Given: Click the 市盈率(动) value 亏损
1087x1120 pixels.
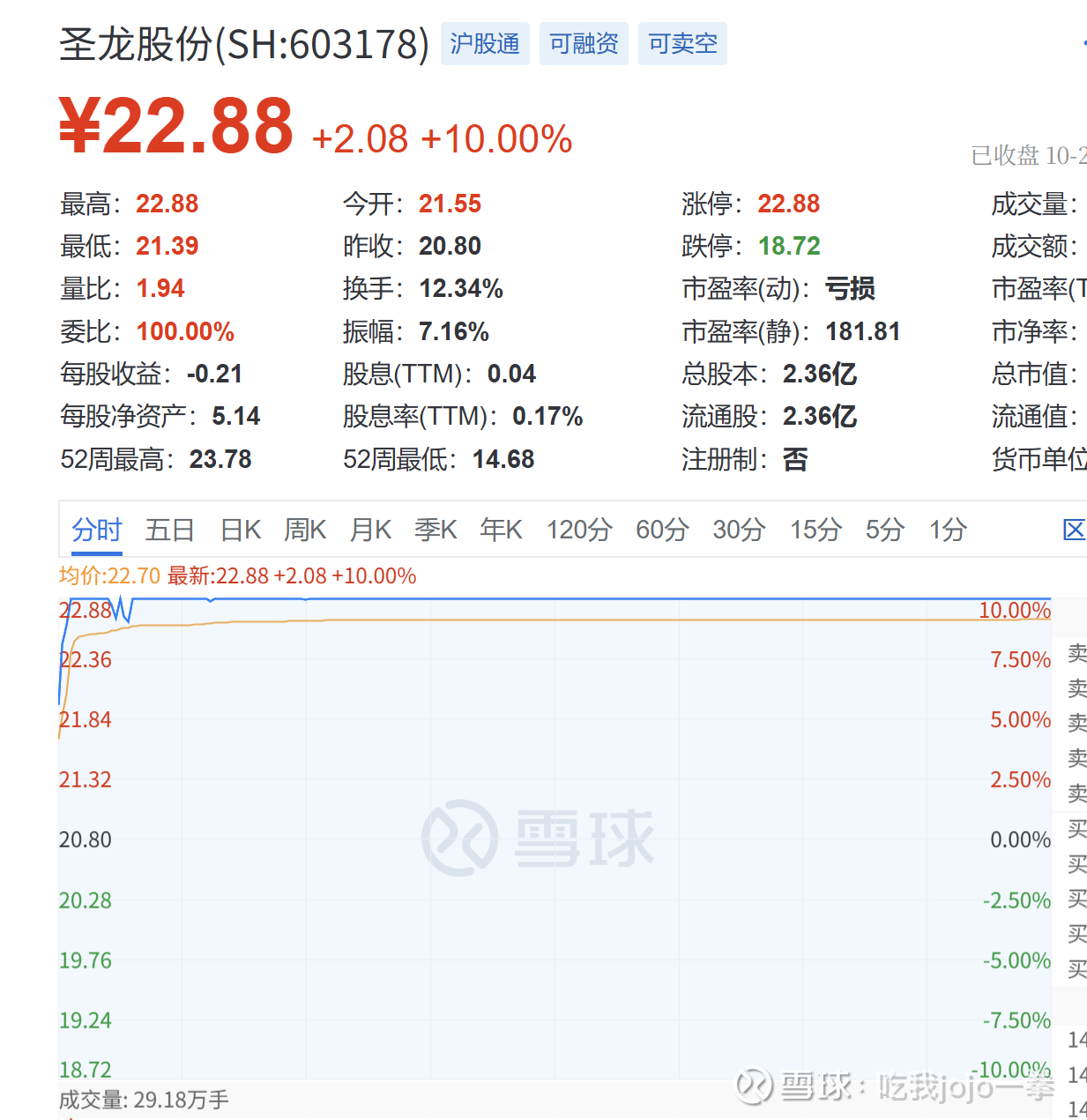Looking at the screenshot, I should (850, 288).
